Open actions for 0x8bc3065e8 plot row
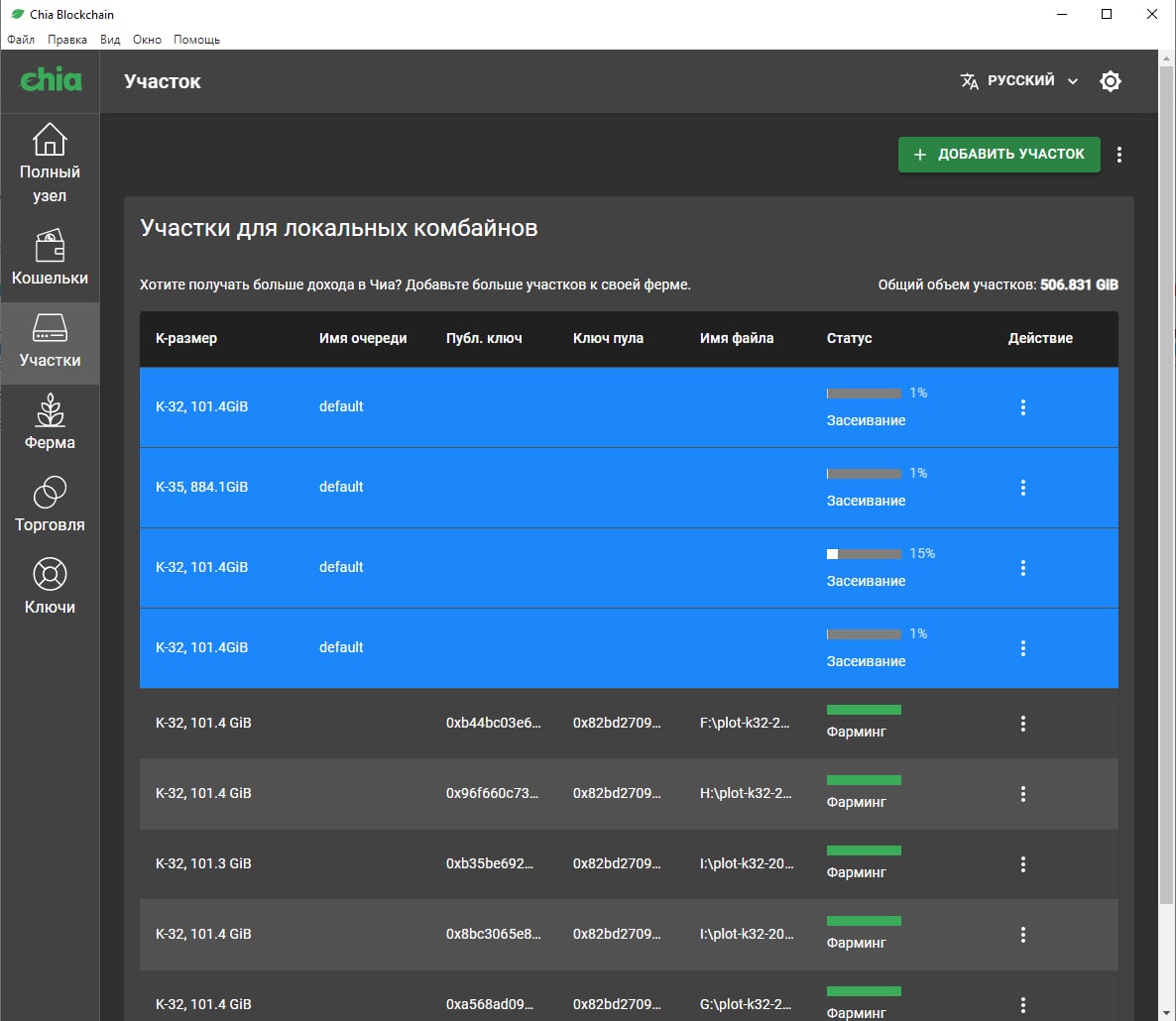 click(x=1023, y=935)
